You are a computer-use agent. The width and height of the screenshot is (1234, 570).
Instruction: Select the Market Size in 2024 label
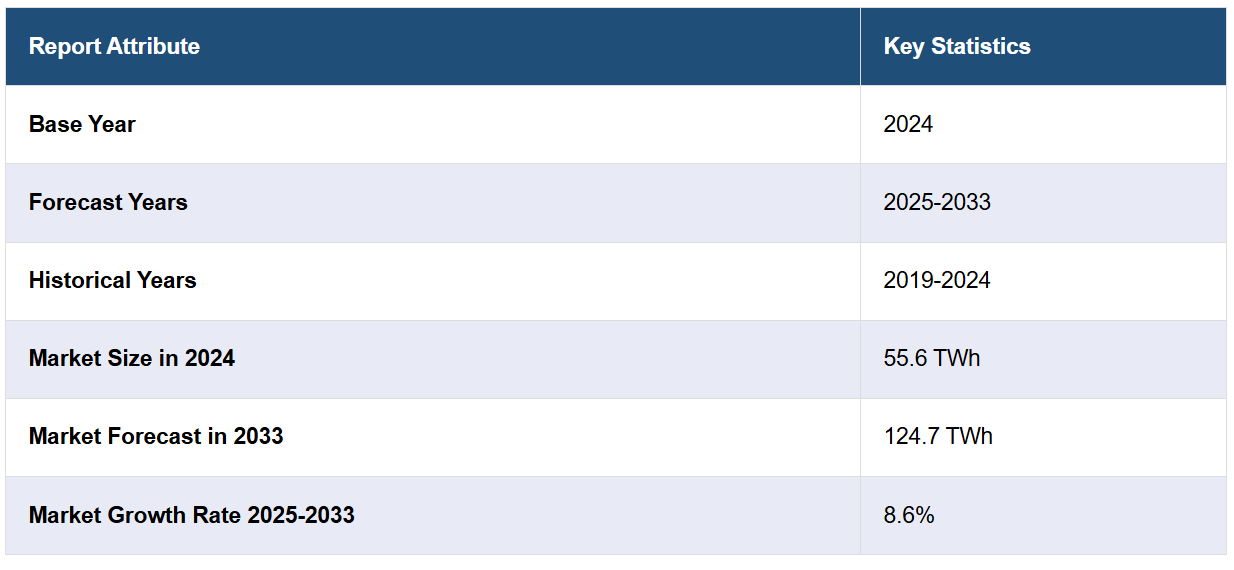point(132,358)
